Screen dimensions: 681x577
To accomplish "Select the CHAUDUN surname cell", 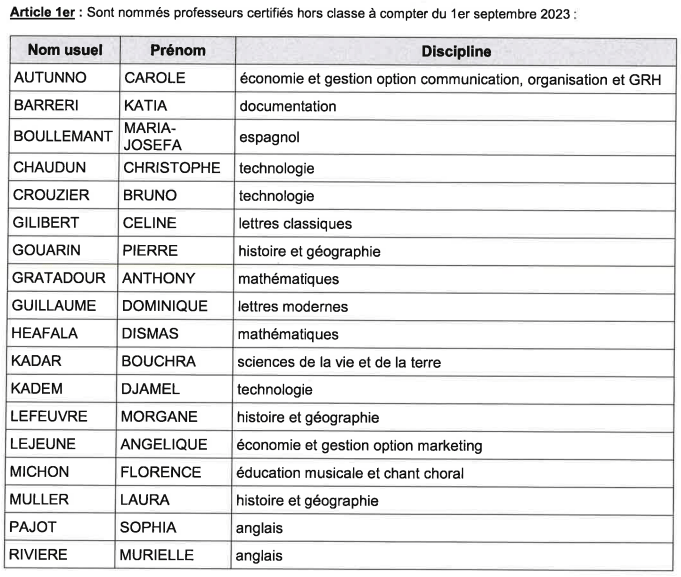I will (50, 169).
